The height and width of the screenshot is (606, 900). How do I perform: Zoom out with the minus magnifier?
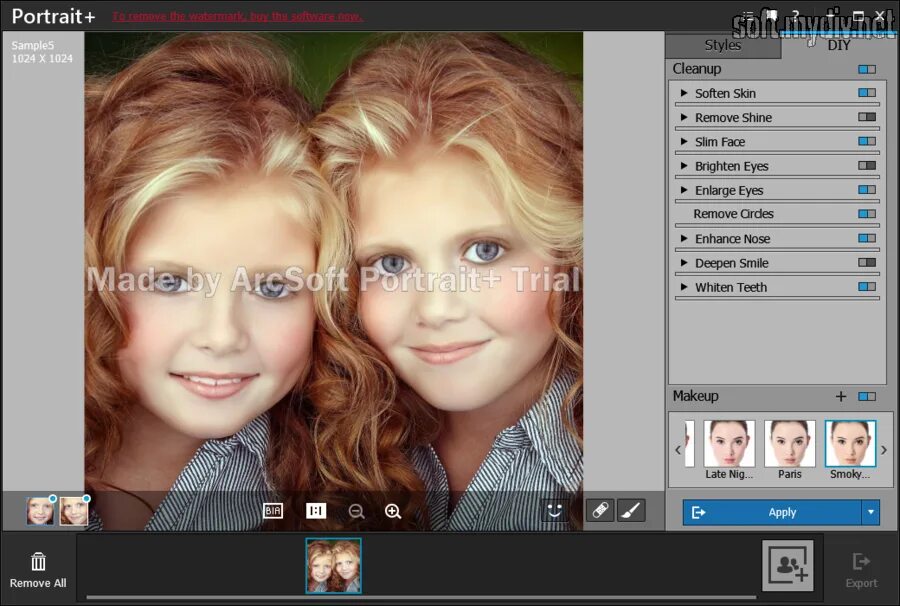pyautogui.click(x=356, y=511)
